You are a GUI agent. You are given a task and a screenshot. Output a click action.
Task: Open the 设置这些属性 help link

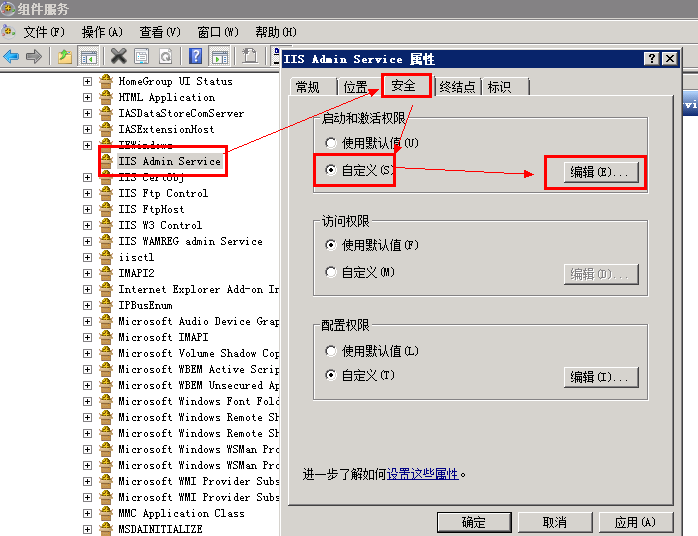(422, 474)
